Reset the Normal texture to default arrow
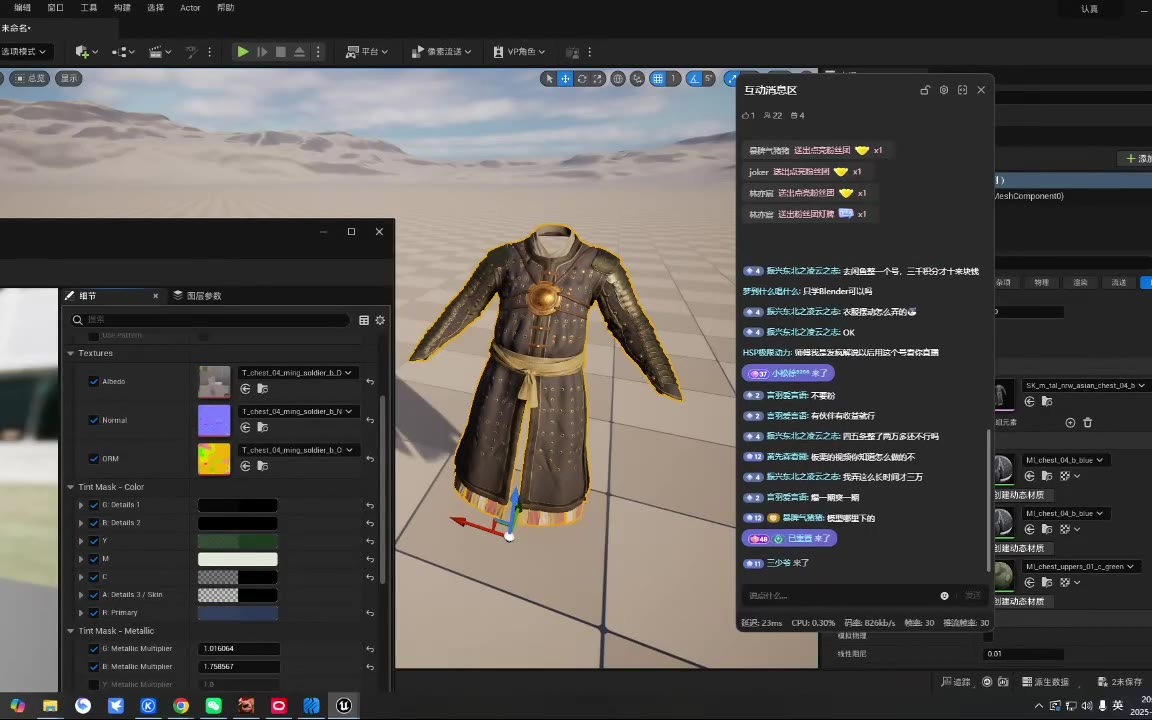 tap(370, 420)
